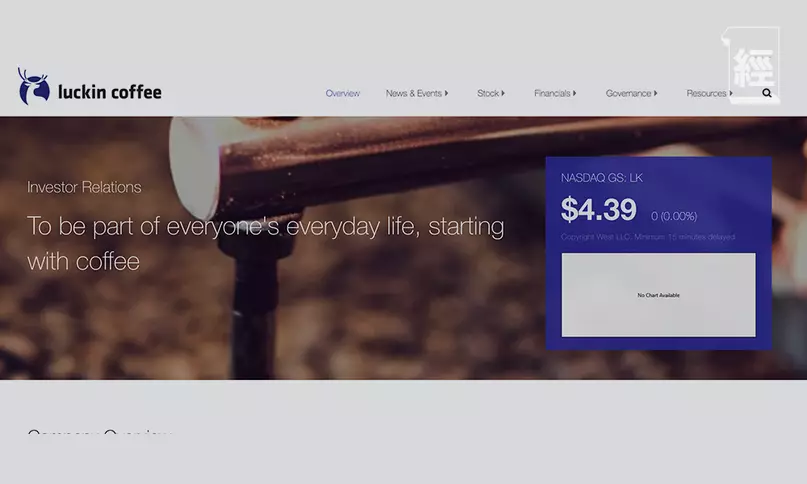
Task: Click the NASDAQ GS: LK ticker label
Action: point(602,178)
